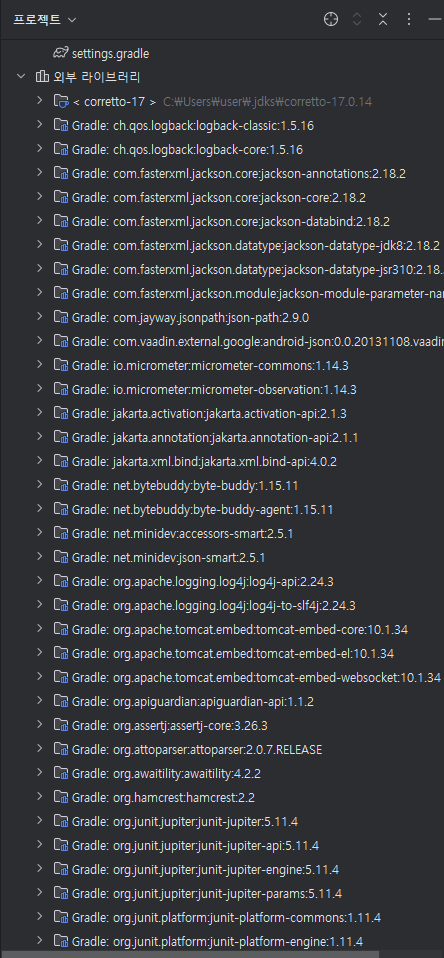This screenshot has width=444, height=958.
Task: Select junit-jupiter-engine:5.11.4 row
Action: [x=222, y=870]
